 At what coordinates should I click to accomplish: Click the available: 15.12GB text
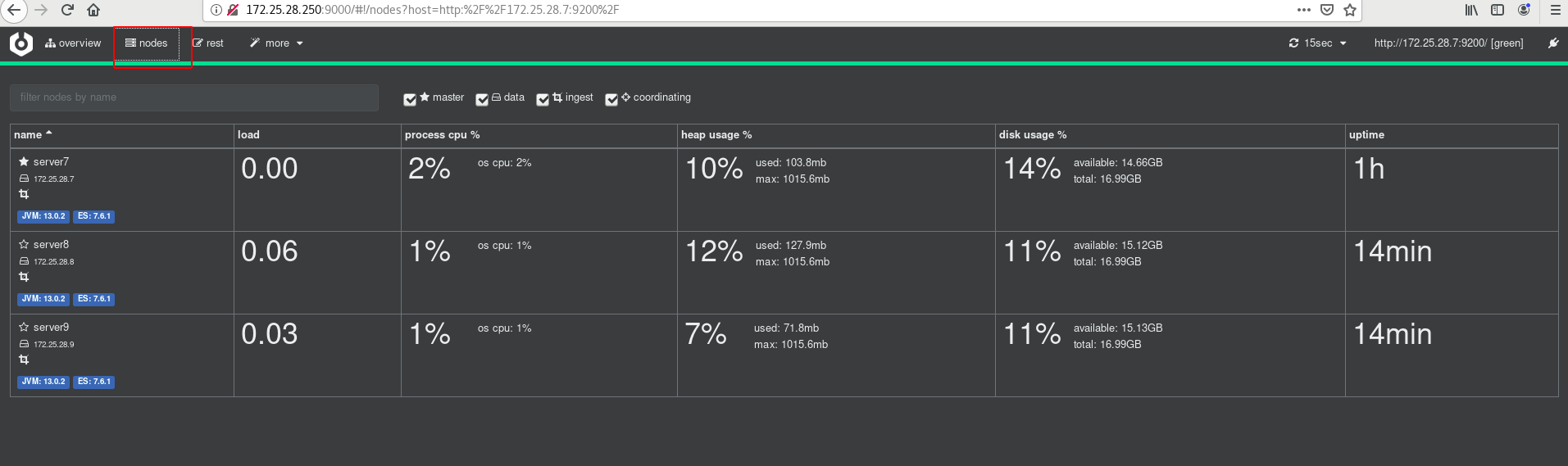tap(1118, 246)
